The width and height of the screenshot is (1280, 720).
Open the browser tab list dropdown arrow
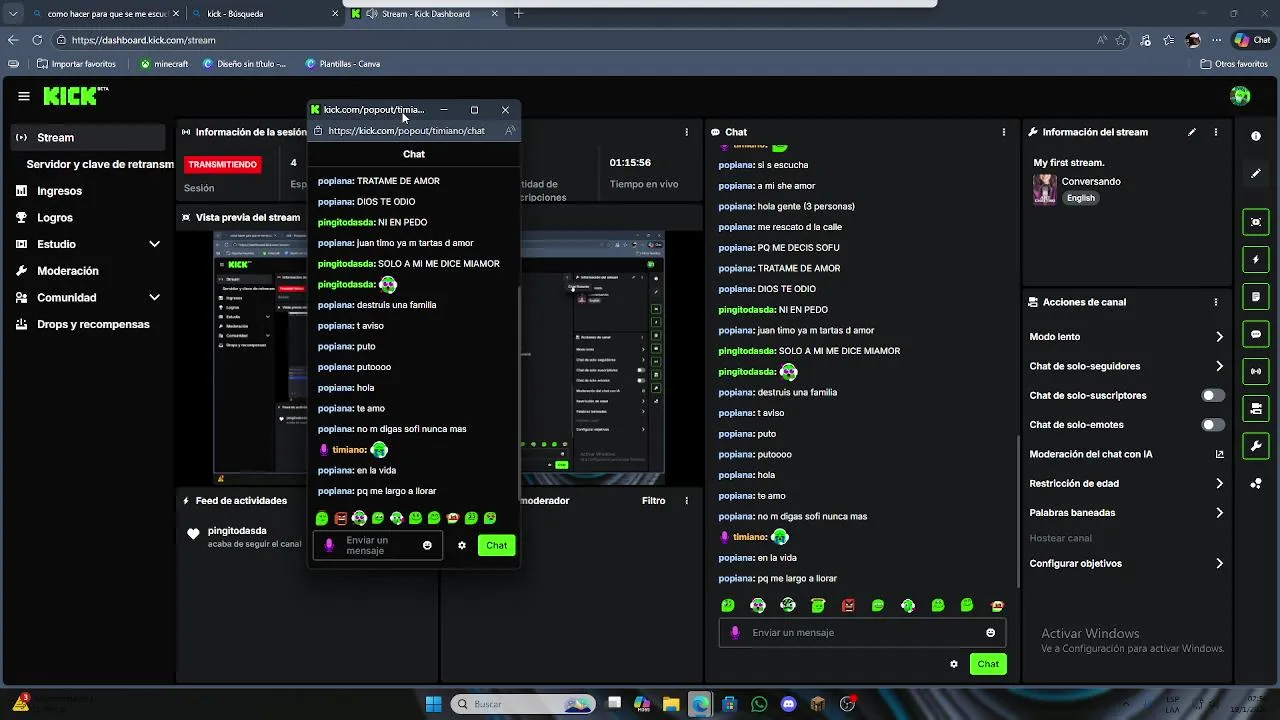[x=13, y=14]
